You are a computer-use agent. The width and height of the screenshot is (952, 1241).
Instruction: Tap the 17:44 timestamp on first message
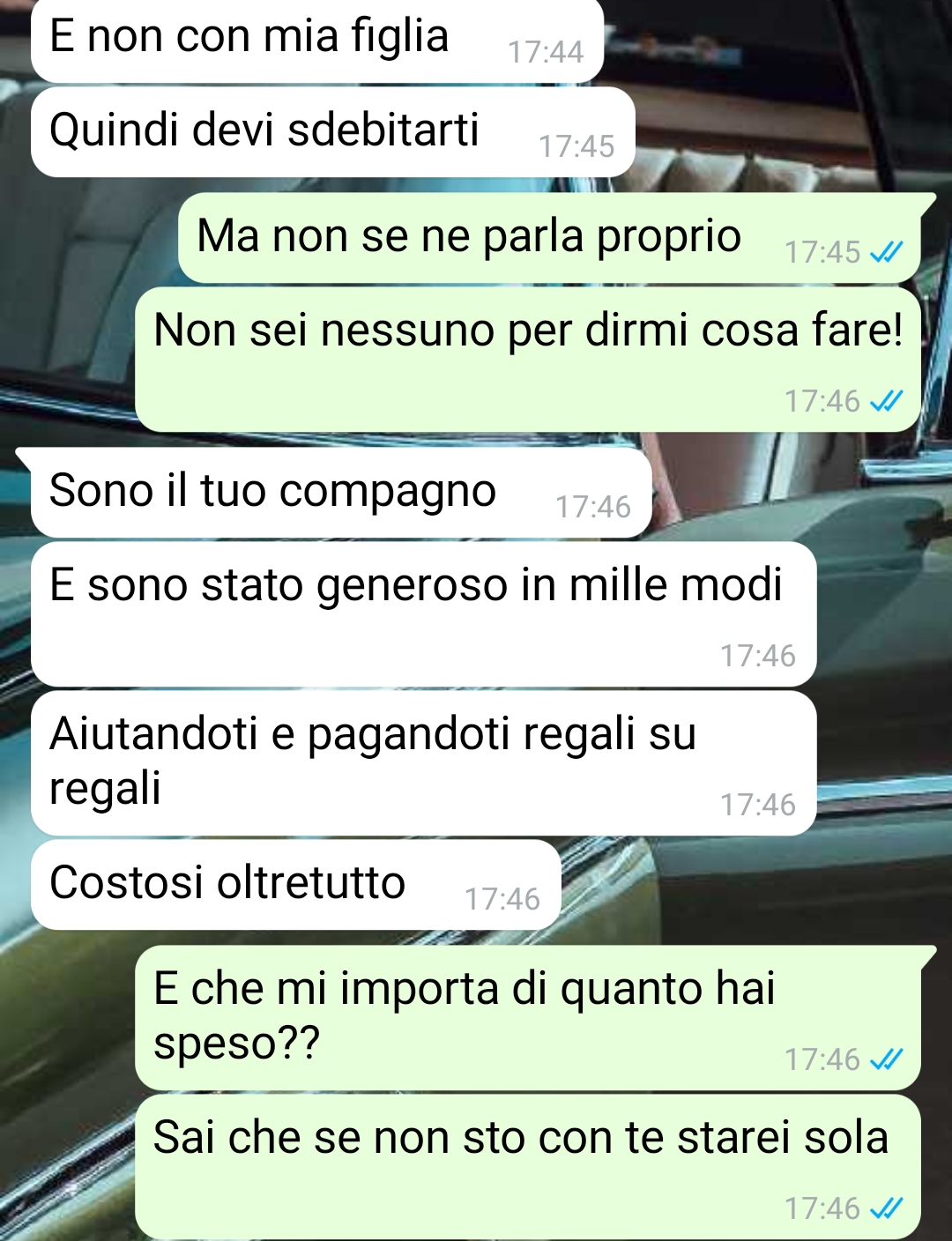click(546, 53)
